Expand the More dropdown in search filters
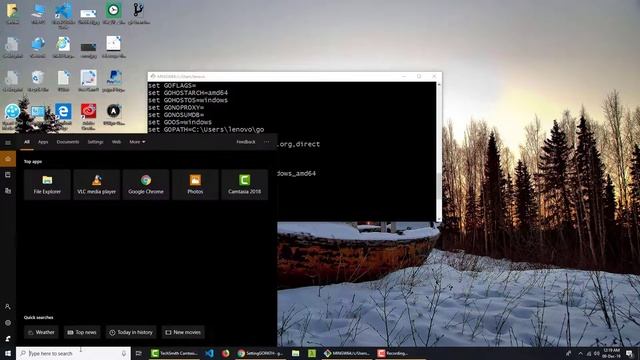Viewport: 640px width, 360px height. click(137, 142)
